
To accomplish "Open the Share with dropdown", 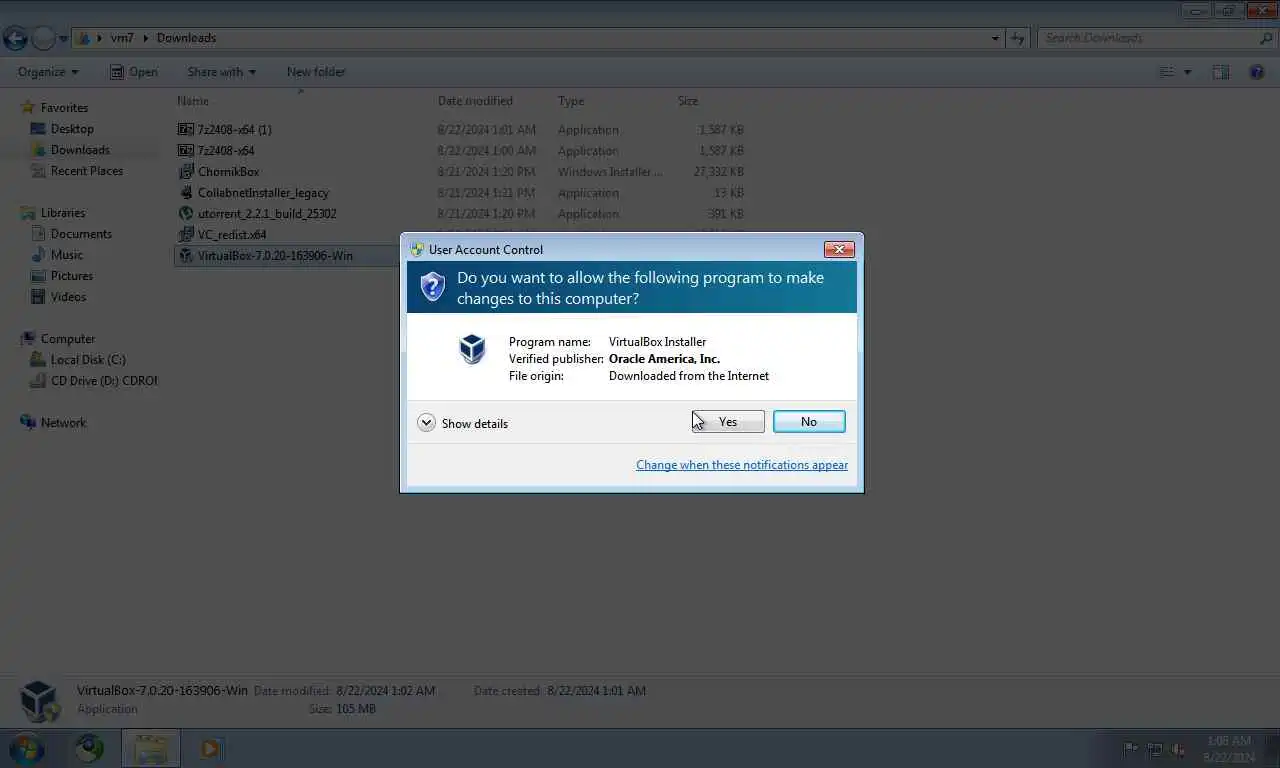I will pos(222,72).
